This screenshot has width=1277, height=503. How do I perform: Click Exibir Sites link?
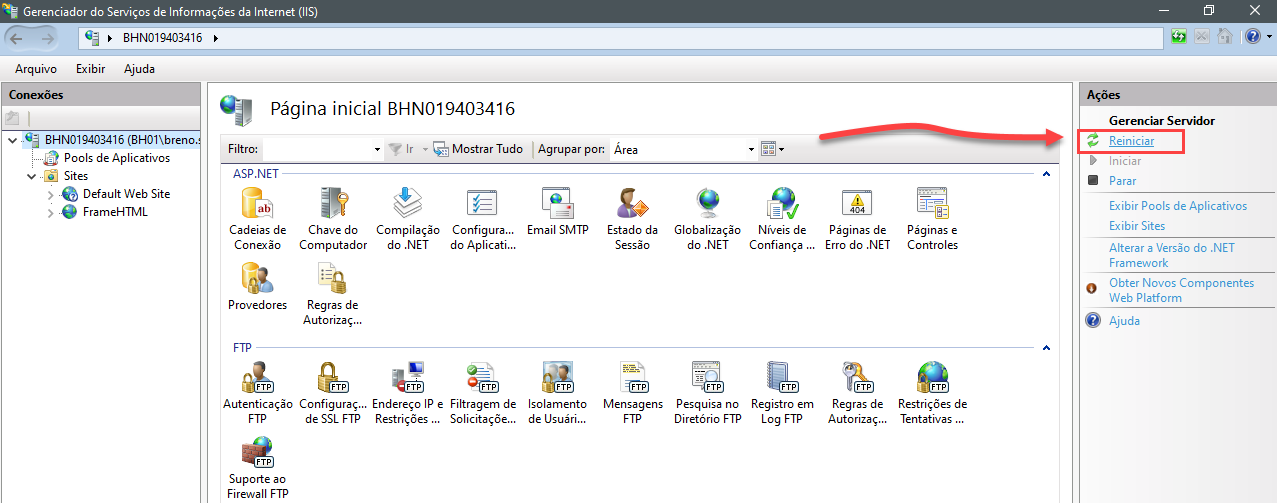1137,226
